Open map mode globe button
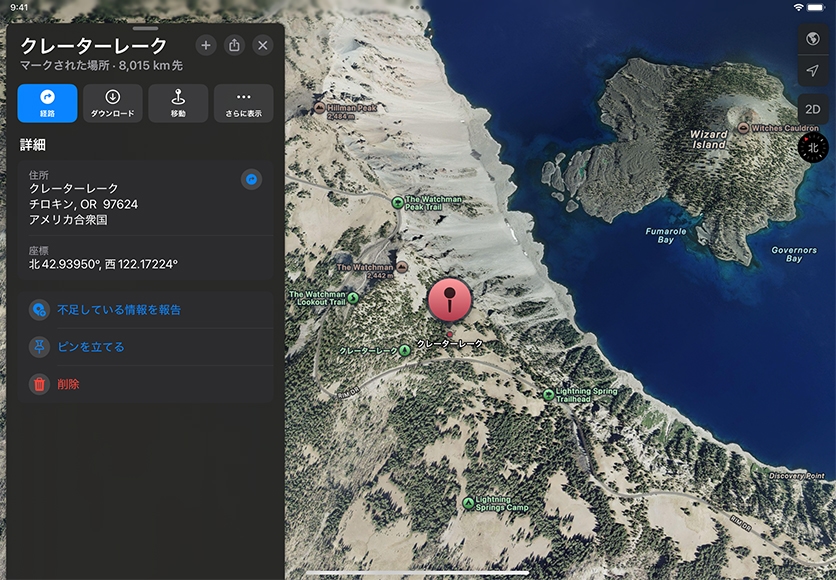The height and width of the screenshot is (580, 836). tap(812, 39)
